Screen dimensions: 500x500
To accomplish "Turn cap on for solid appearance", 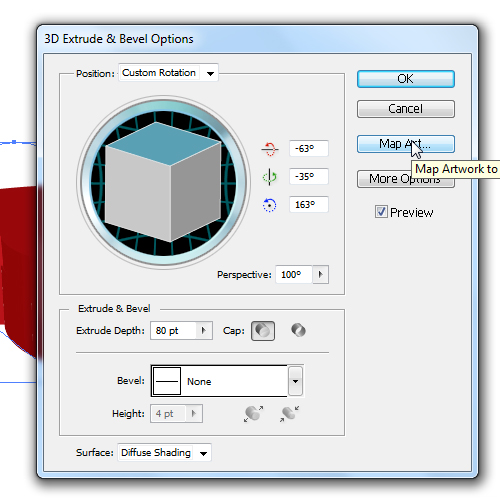I will coord(263,331).
